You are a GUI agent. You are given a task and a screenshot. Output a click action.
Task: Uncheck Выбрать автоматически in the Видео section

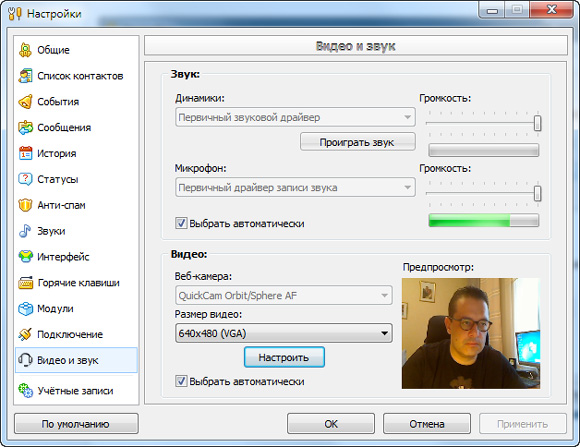(181, 381)
